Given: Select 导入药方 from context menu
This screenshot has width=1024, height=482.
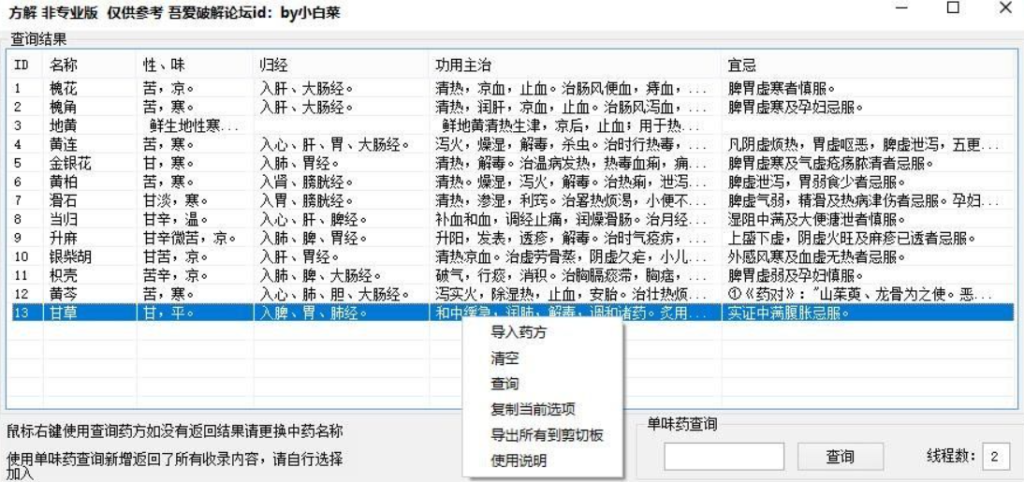Looking at the screenshot, I should (517, 331).
